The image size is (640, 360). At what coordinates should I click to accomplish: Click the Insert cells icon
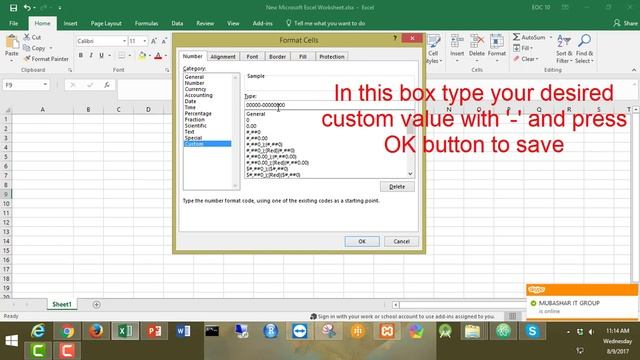click(x=457, y=42)
